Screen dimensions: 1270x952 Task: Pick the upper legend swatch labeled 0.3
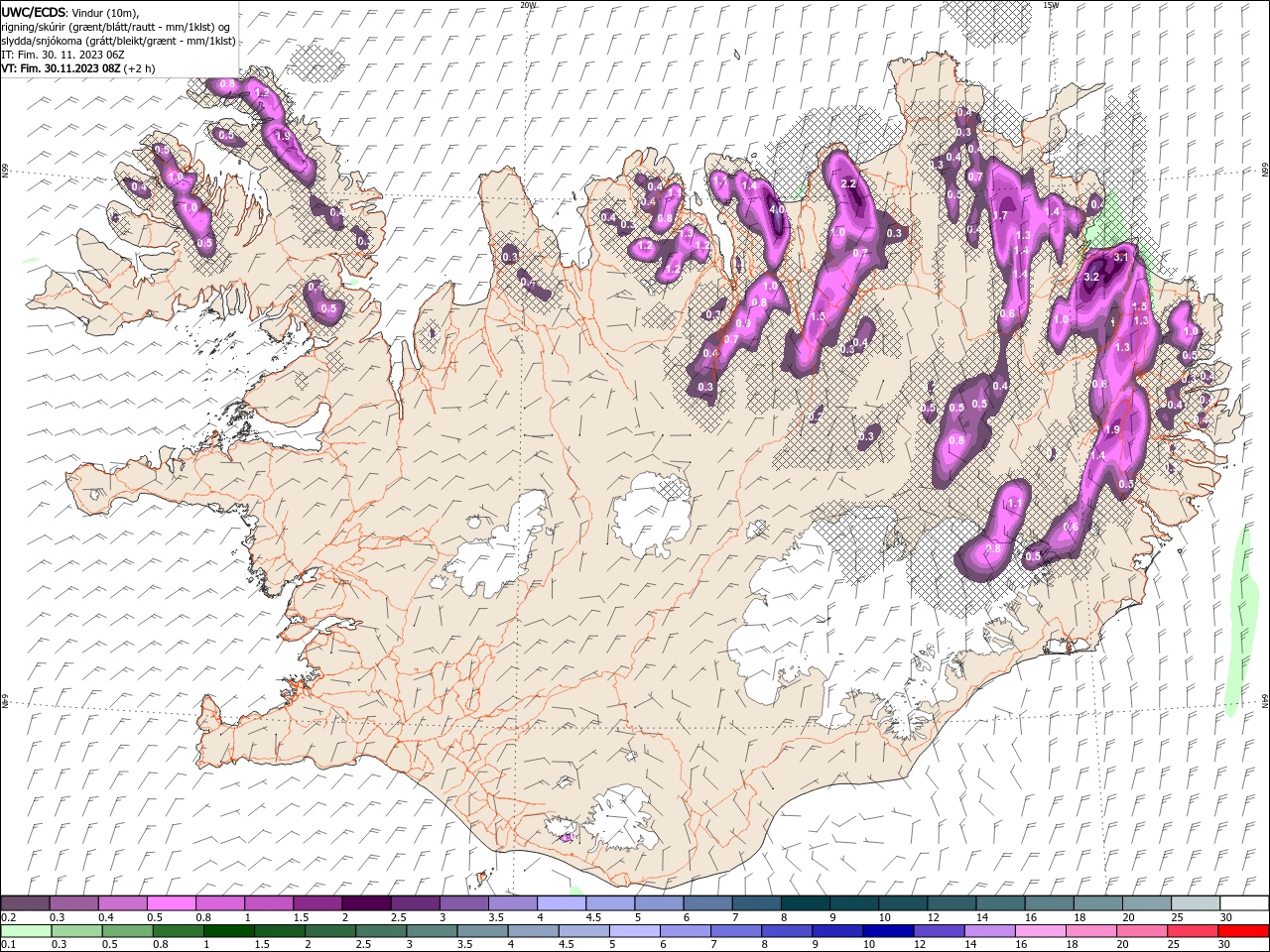(x=73, y=903)
